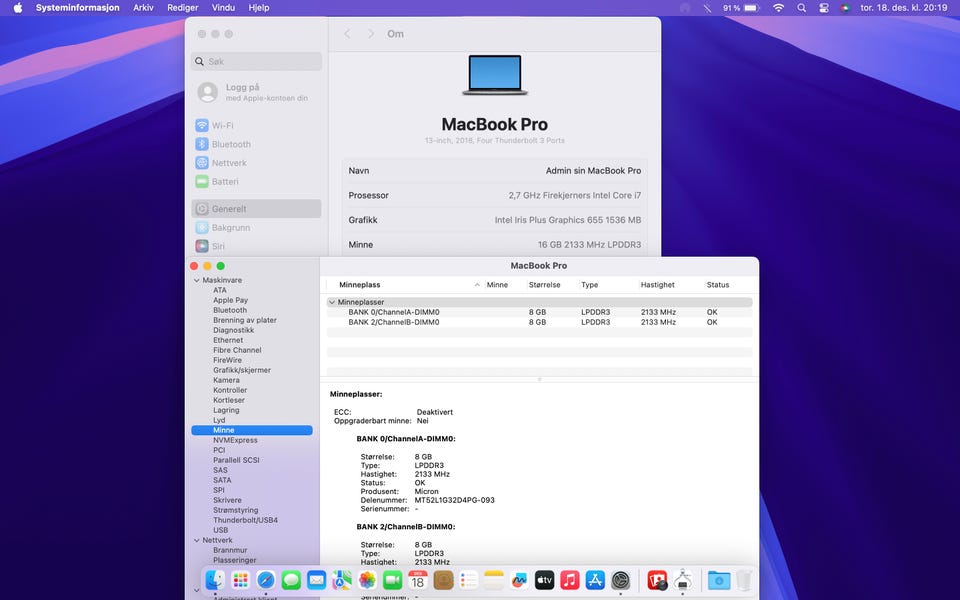Select NVMExpress in the hardware tree
This screenshot has width=960, height=600.
pyautogui.click(x=235, y=440)
